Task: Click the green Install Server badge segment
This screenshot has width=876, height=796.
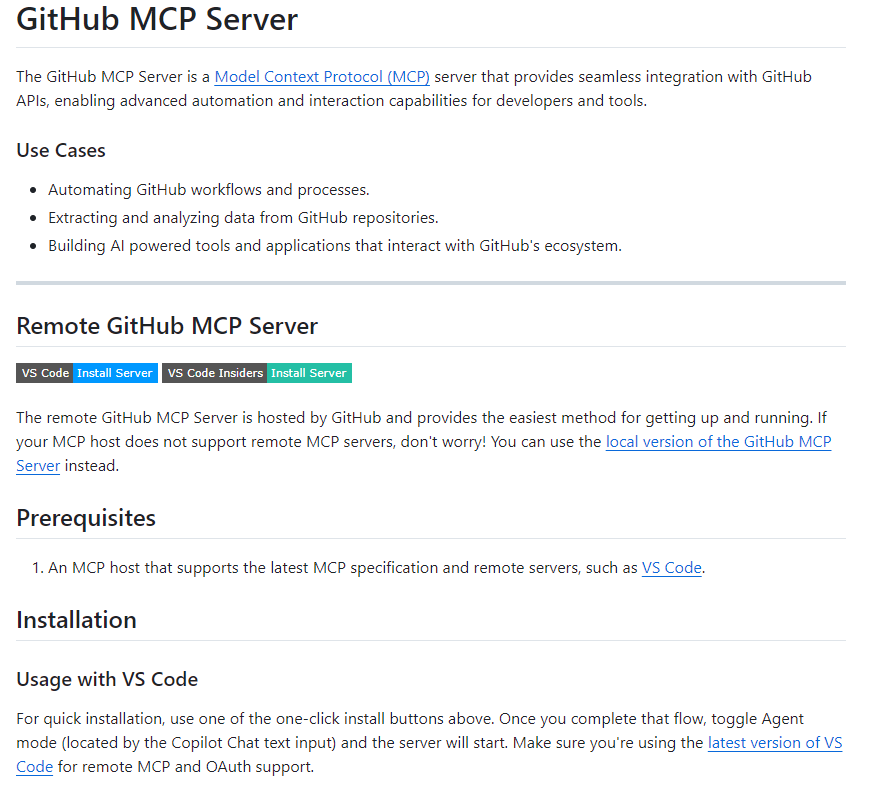Action: [x=309, y=373]
